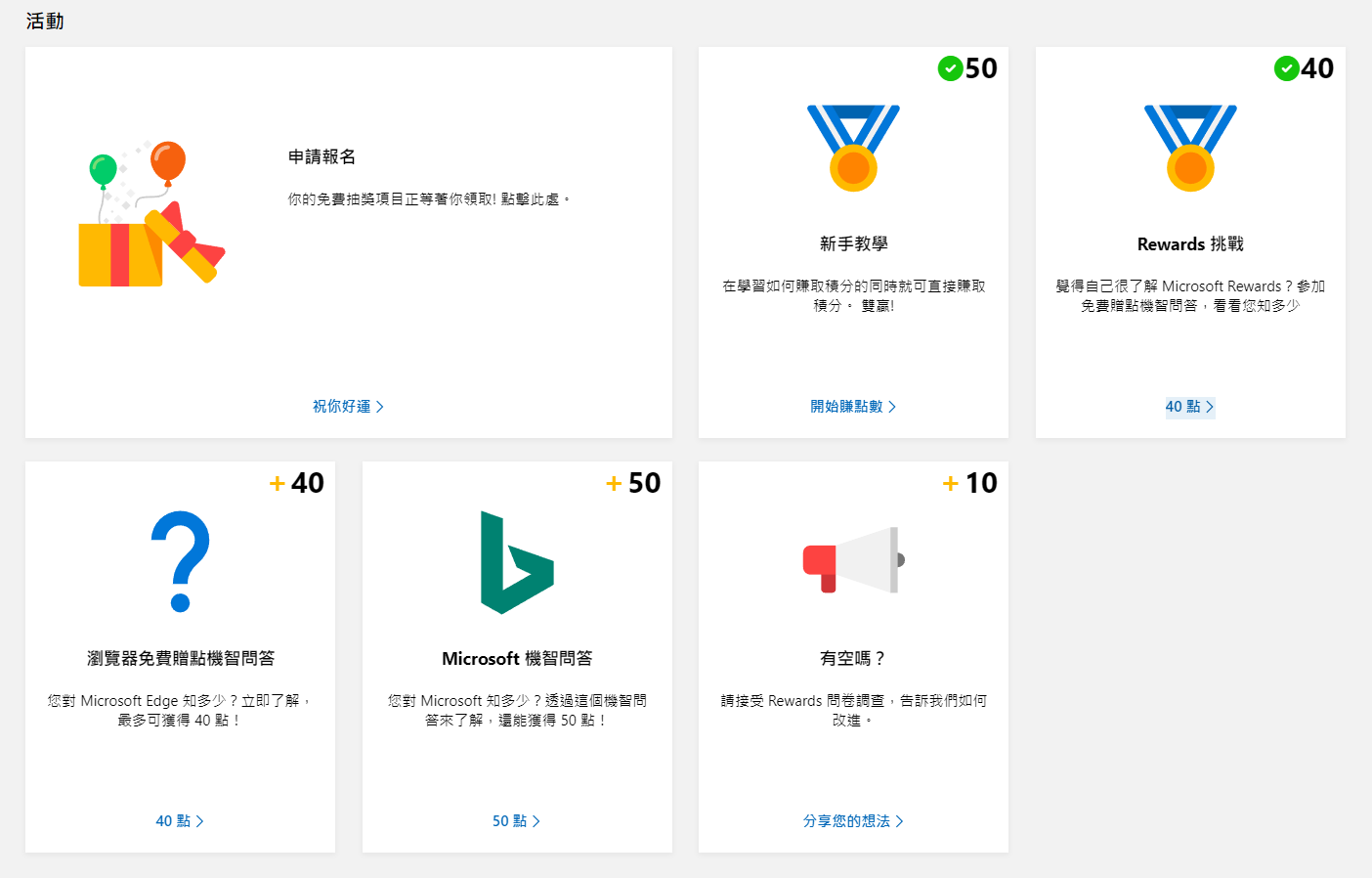Click the plus 40 points badge
Screen dimensions: 1372x878
pyautogui.click(x=297, y=483)
